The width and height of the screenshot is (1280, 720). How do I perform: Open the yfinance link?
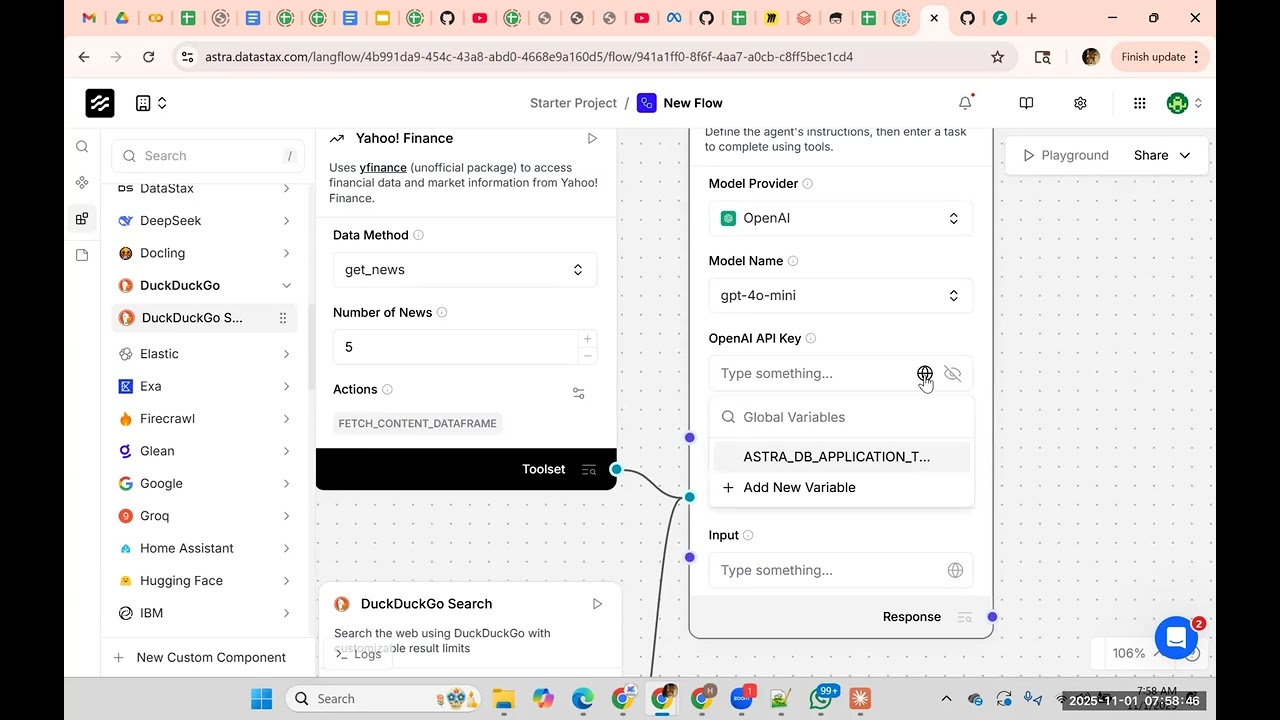point(383,168)
